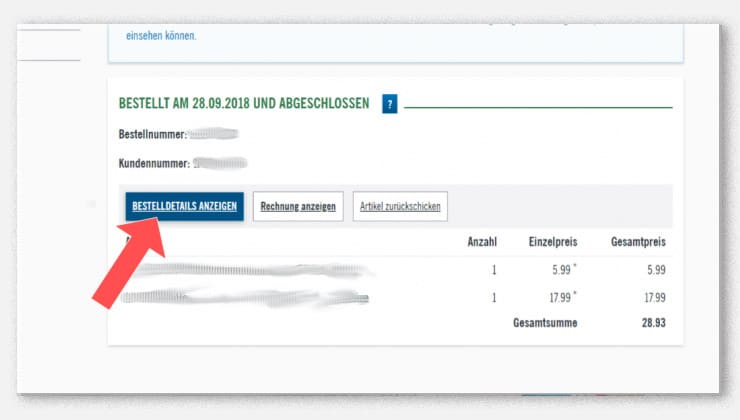
Task: Click the Gesamtsumme label
Action: (x=544, y=323)
